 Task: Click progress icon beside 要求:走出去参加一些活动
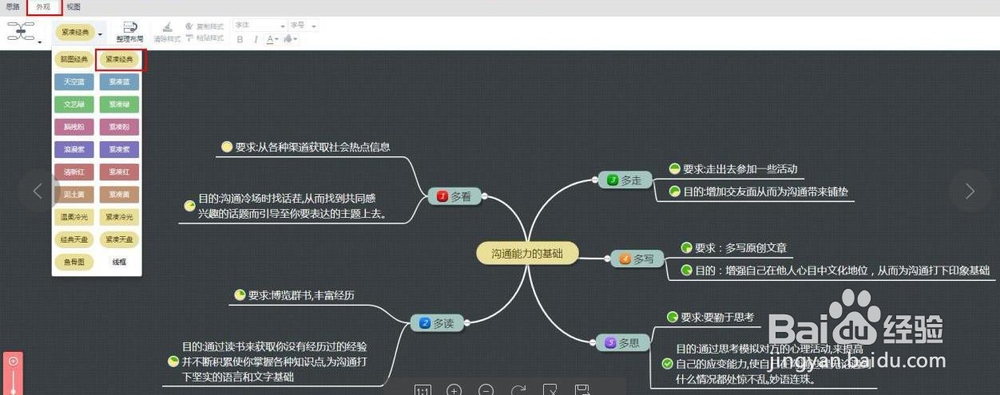(x=674, y=169)
